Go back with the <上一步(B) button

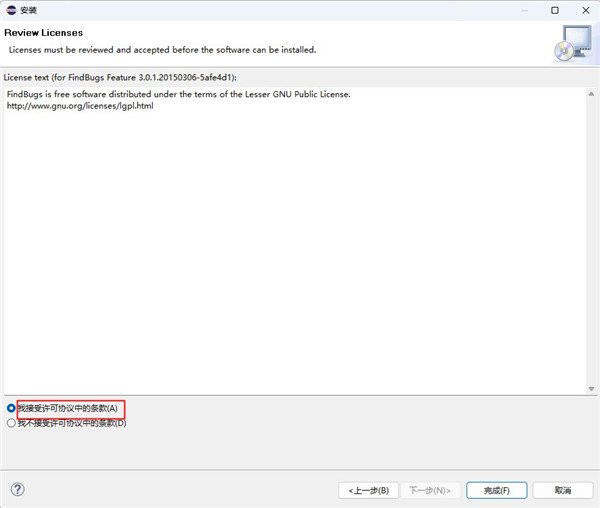click(x=368, y=490)
